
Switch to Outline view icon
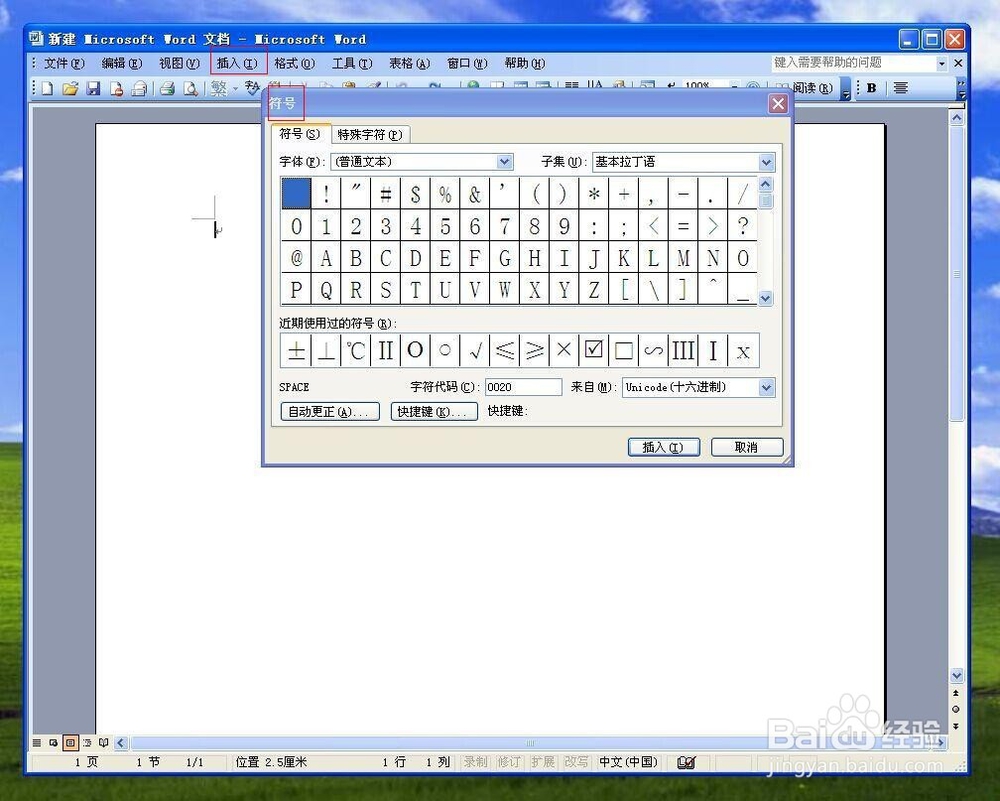(87, 743)
